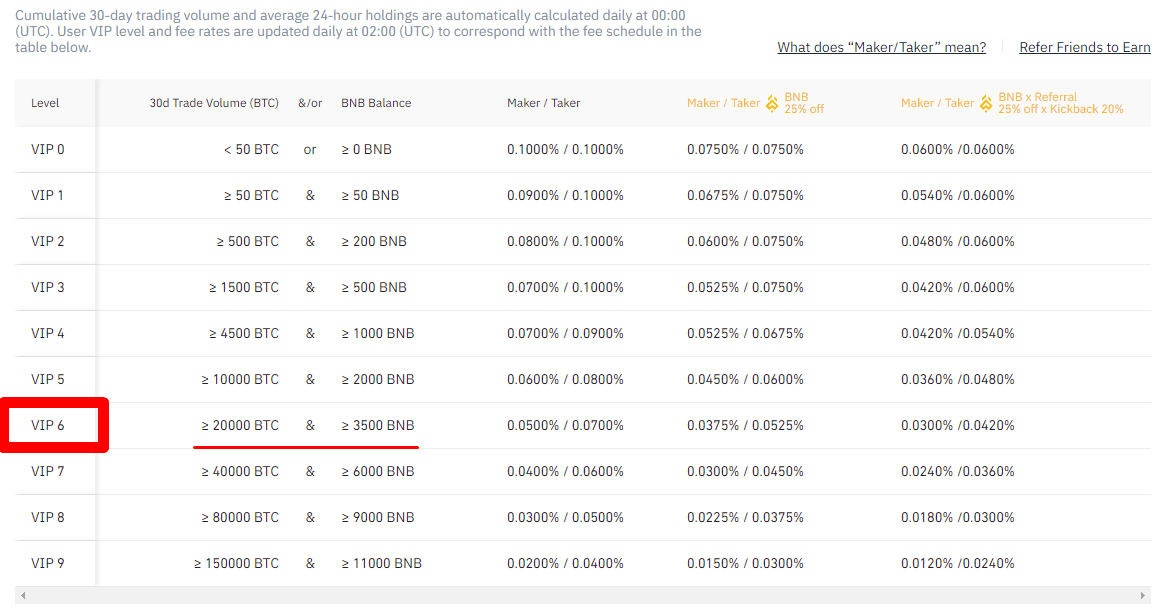Click the Maker / Taker BNB 25% off header
The width and height of the screenshot is (1166, 612).
coord(756,103)
